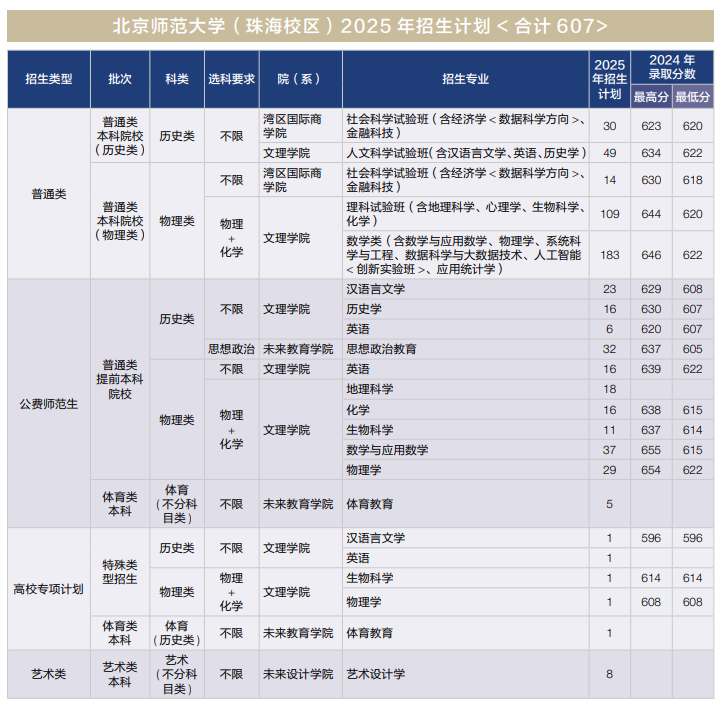Select the 高校专项计划 cell
This screenshot has height=705, width=724.
tap(49, 589)
